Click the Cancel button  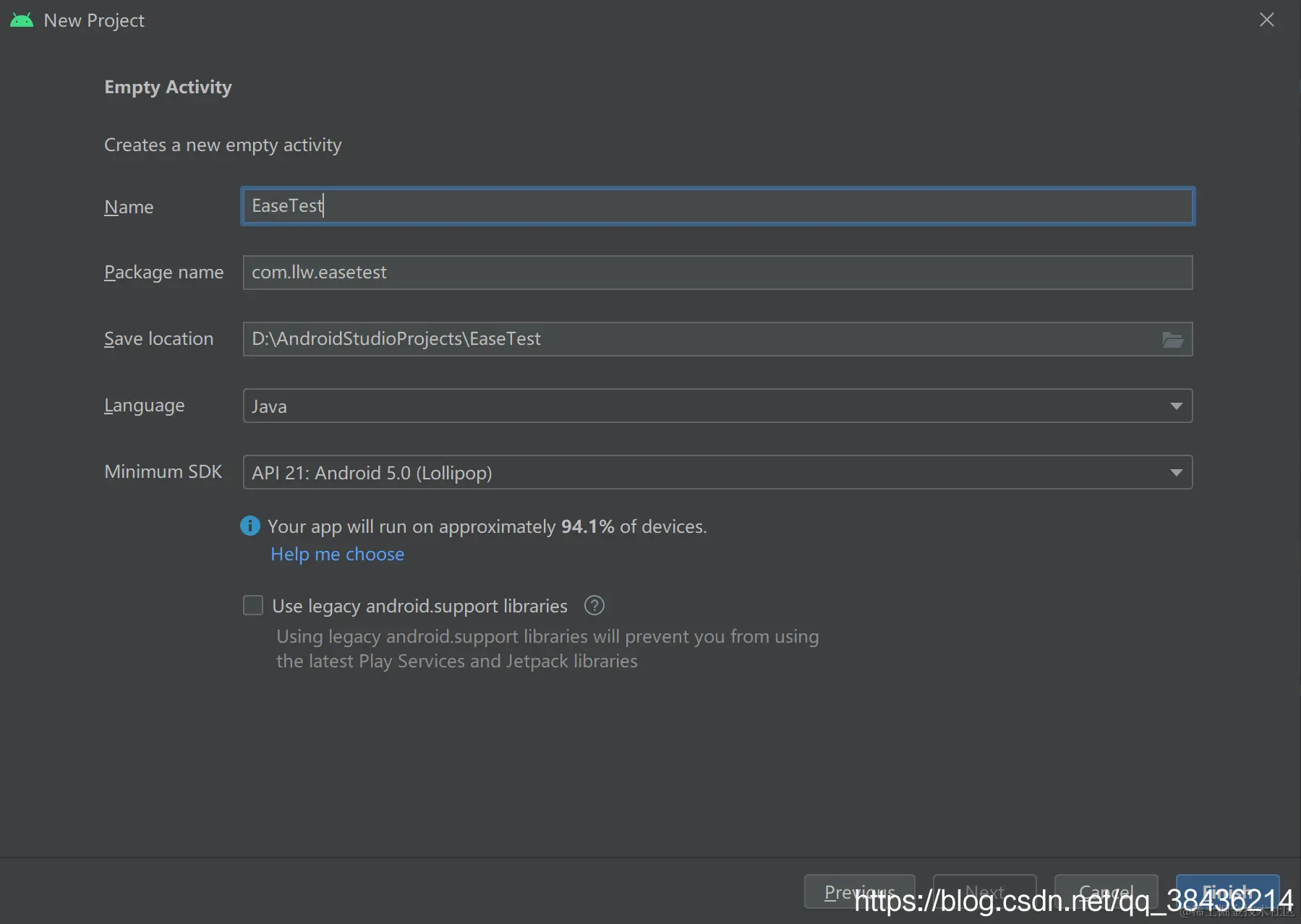[1106, 891]
